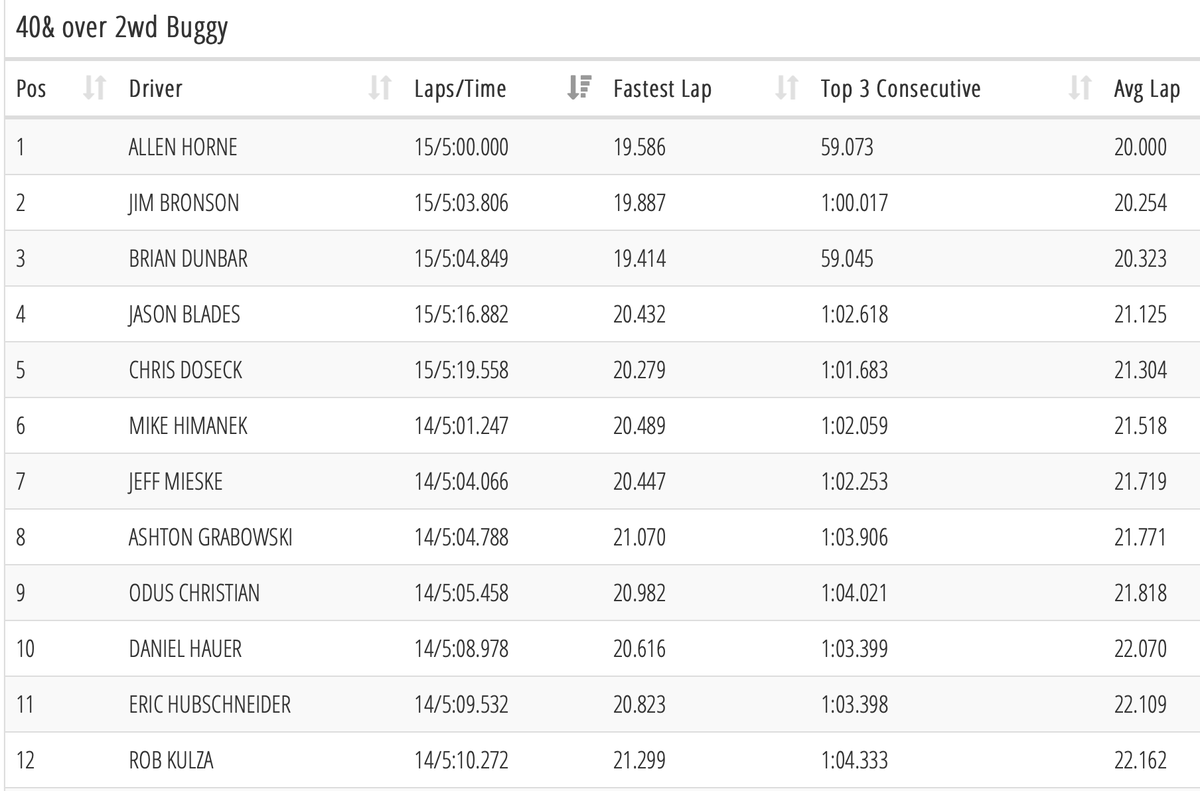This screenshot has width=1200, height=791.
Task: Click the sort icon beside Pos
Action: click(x=93, y=89)
